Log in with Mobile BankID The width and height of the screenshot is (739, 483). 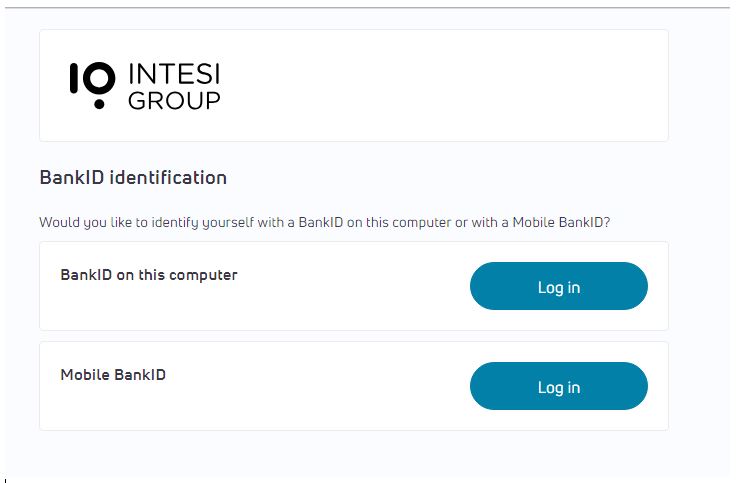coord(558,386)
